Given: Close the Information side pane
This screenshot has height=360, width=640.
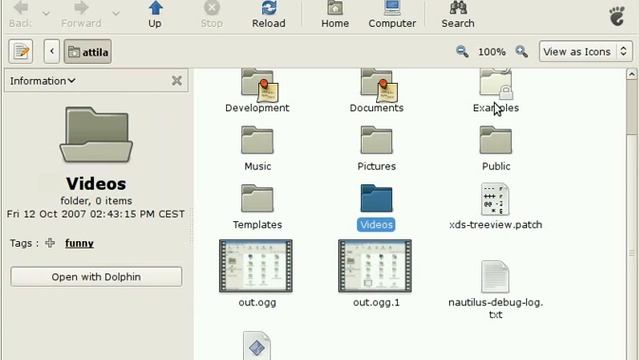Looking at the screenshot, I should (177, 80).
